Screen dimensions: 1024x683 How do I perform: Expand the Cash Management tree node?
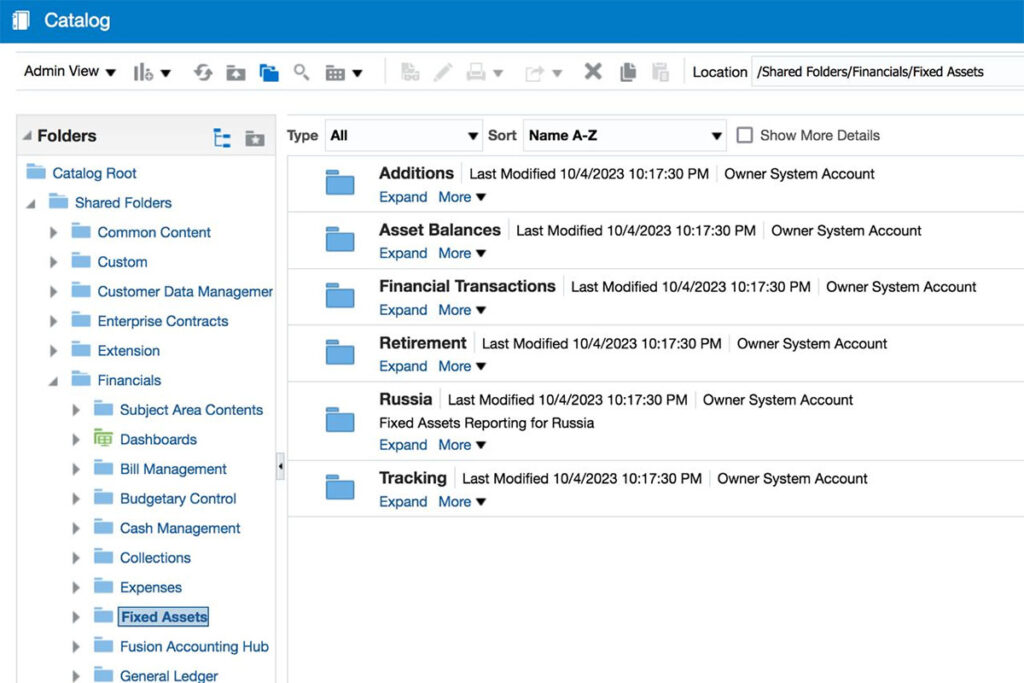point(76,529)
